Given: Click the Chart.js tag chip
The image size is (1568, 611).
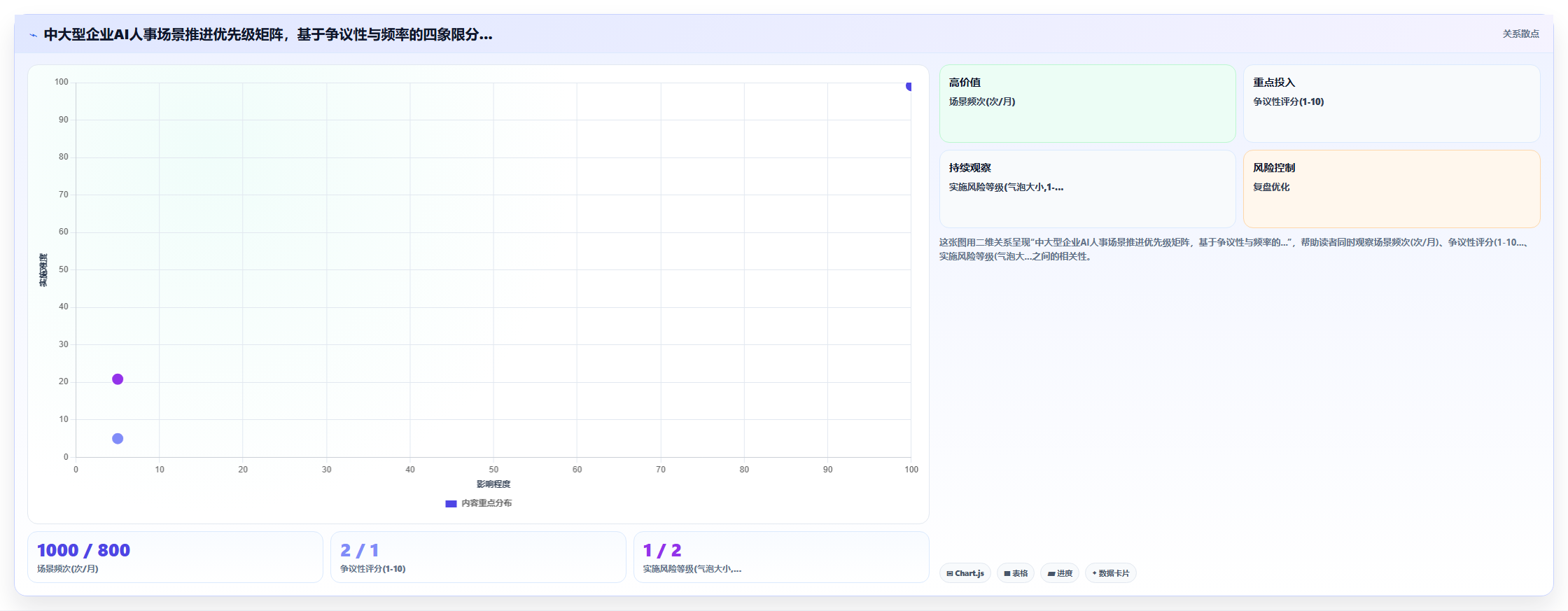Looking at the screenshot, I should [x=965, y=573].
